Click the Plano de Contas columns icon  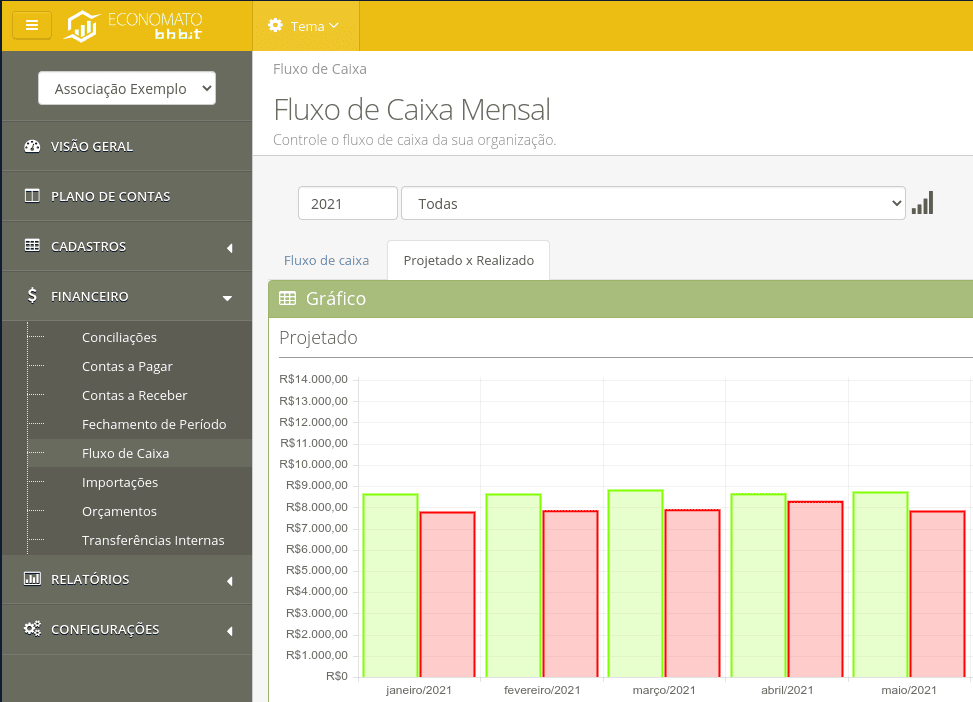click(x=32, y=196)
